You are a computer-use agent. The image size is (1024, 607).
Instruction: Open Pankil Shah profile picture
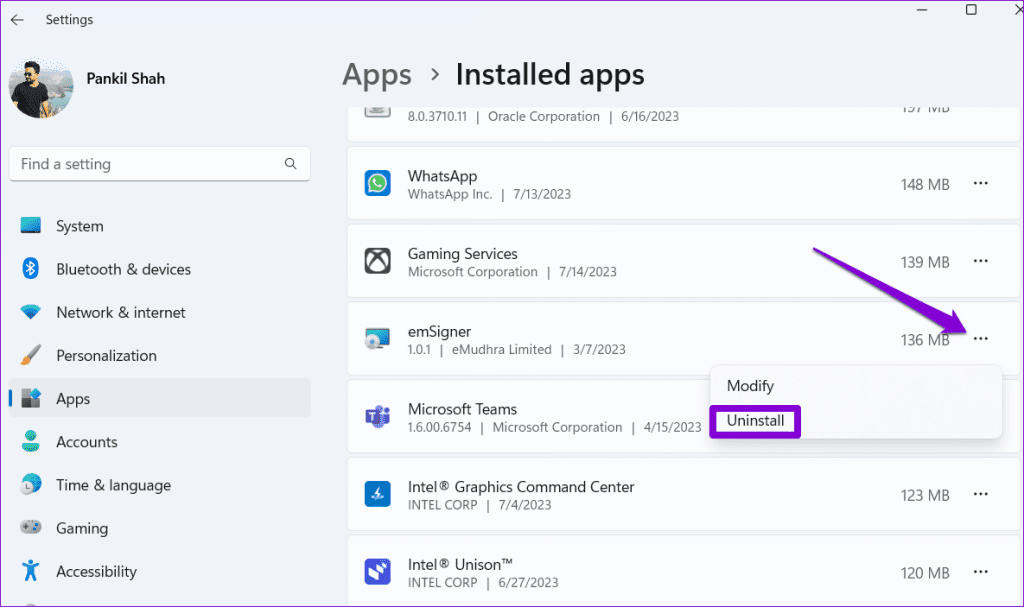click(40, 89)
